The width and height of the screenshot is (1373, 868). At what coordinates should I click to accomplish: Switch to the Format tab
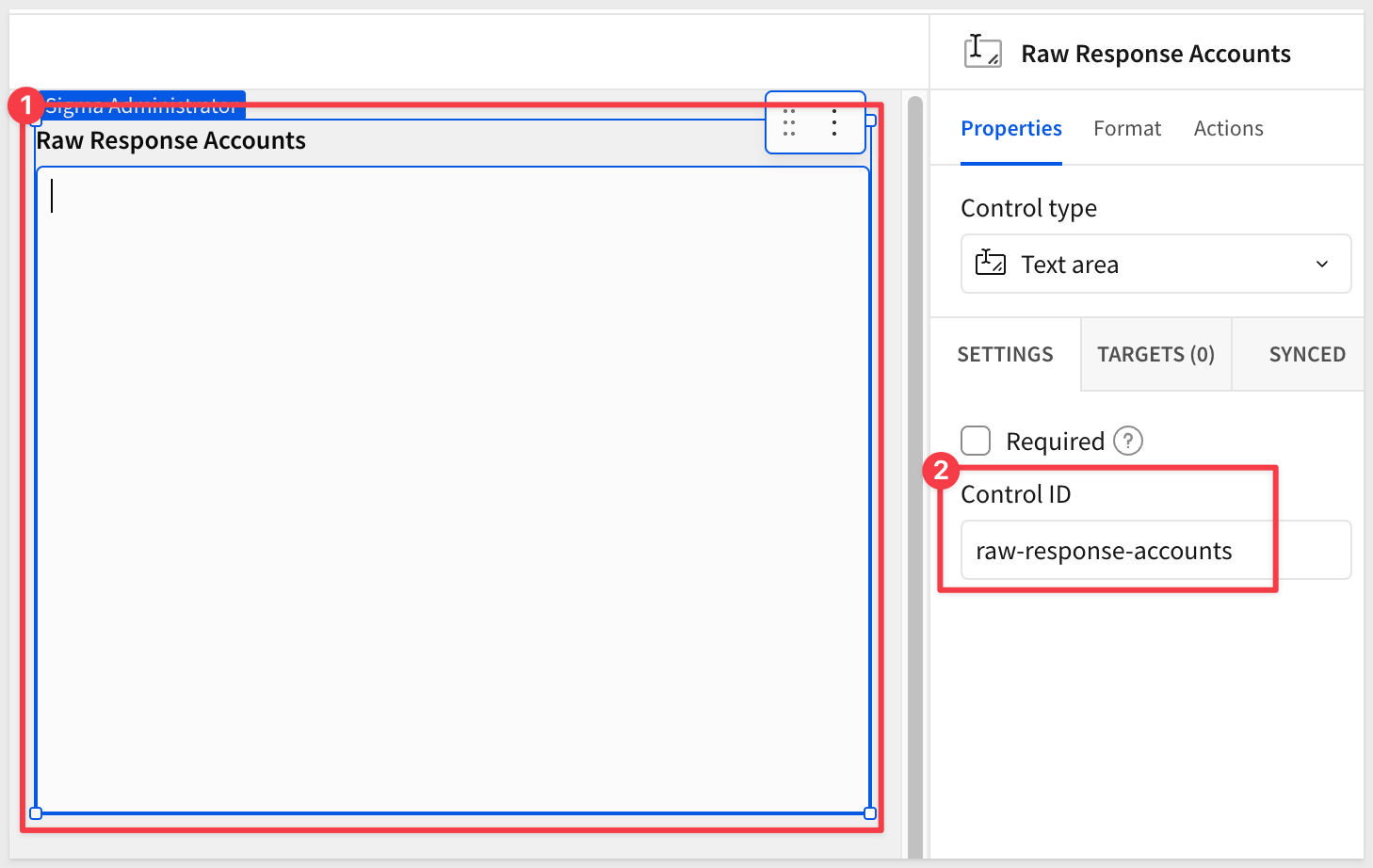pos(1127,128)
